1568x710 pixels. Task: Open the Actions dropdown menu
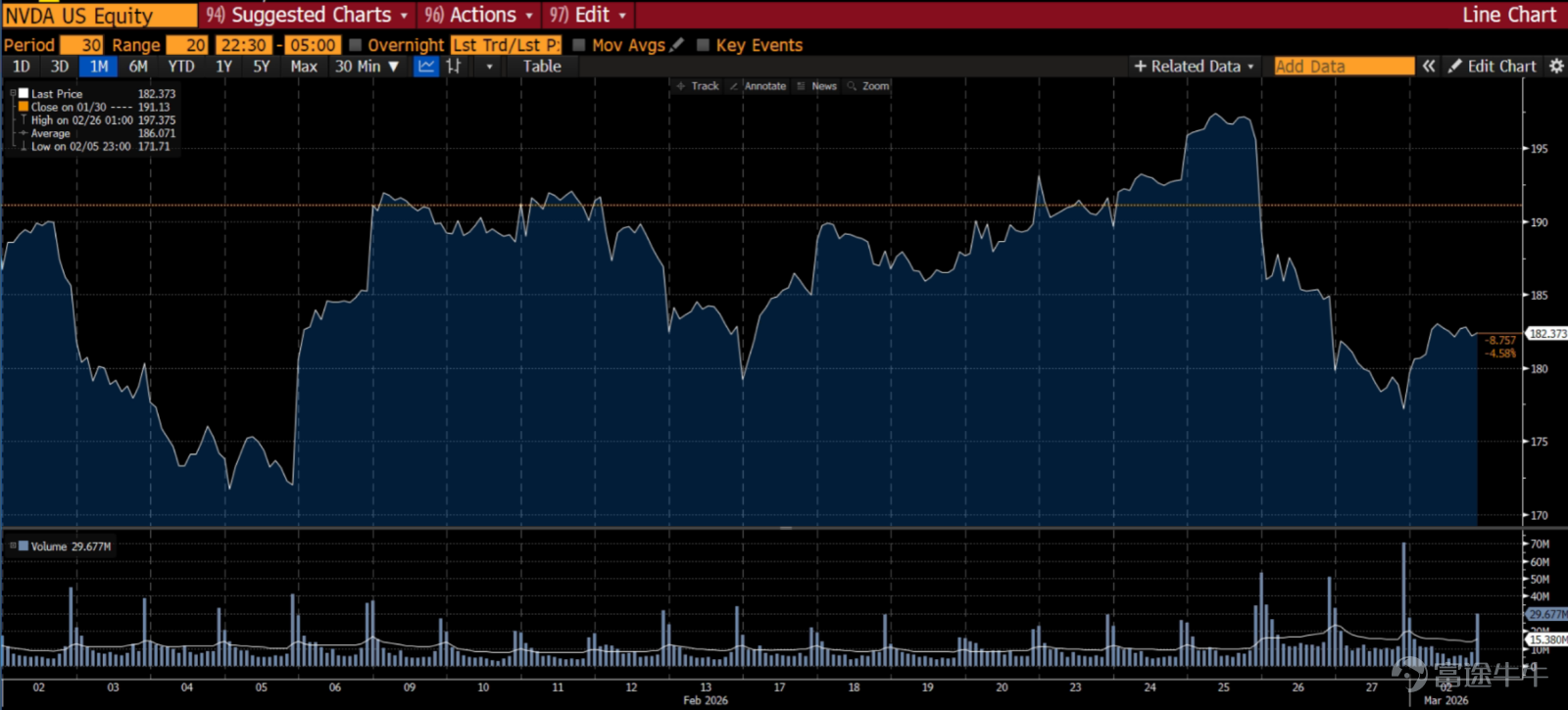[x=479, y=15]
